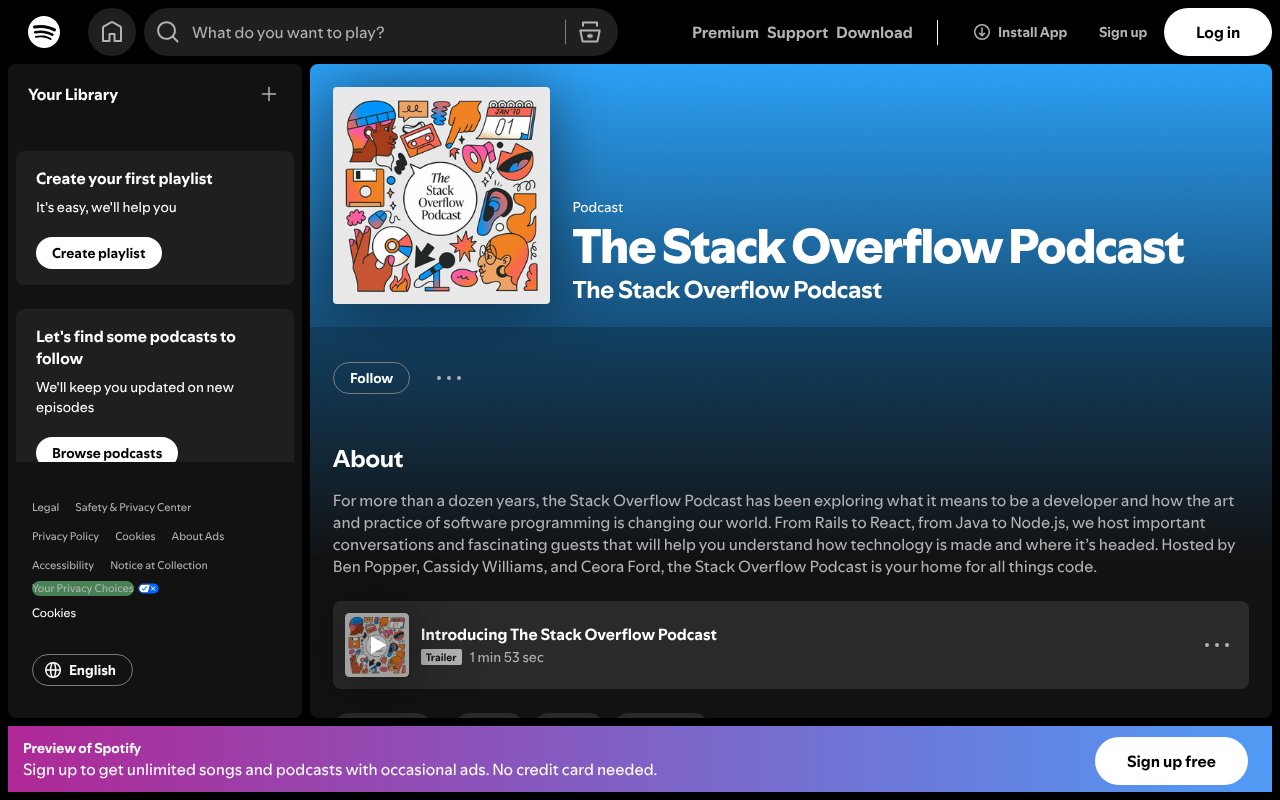Click the Create playlist button
This screenshot has width=1280, height=800.
tap(99, 253)
